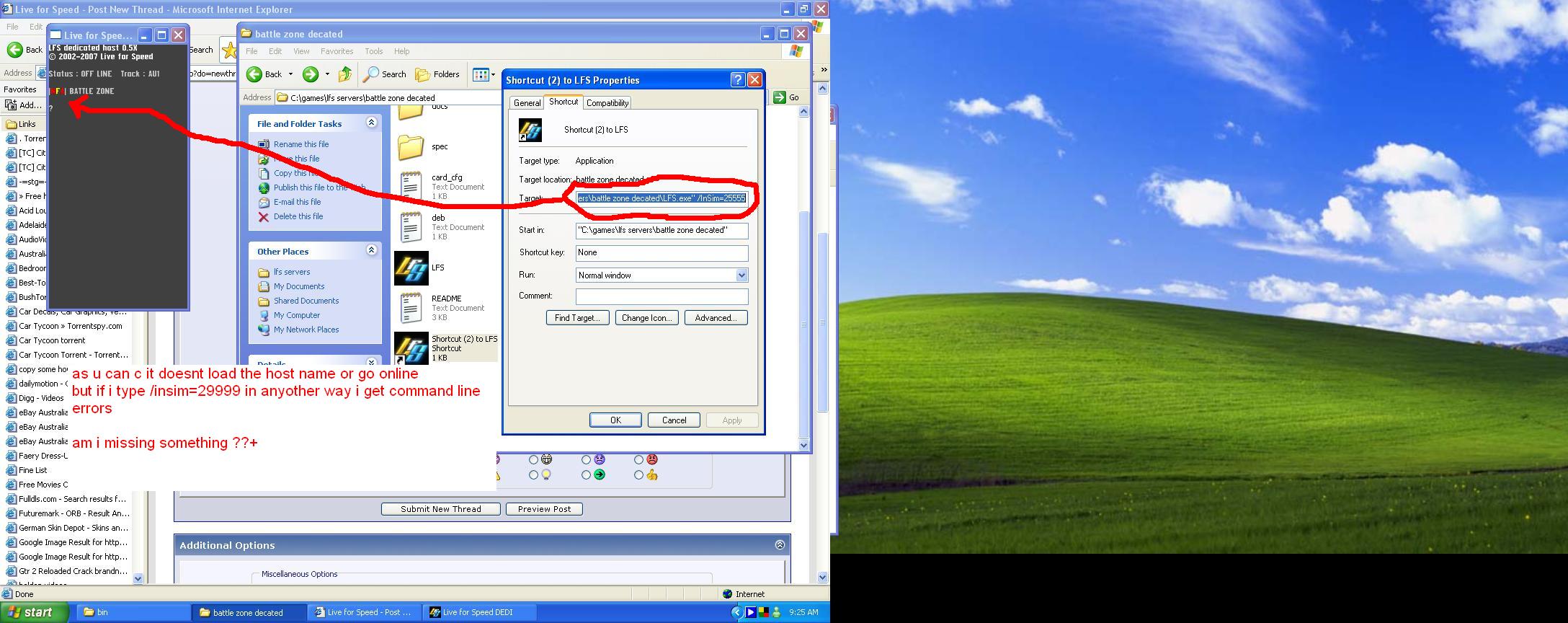Collapse the Additional Options section
Image resolution: width=1568 pixels, height=623 pixels.
pyautogui.click(x=780, y=545)
